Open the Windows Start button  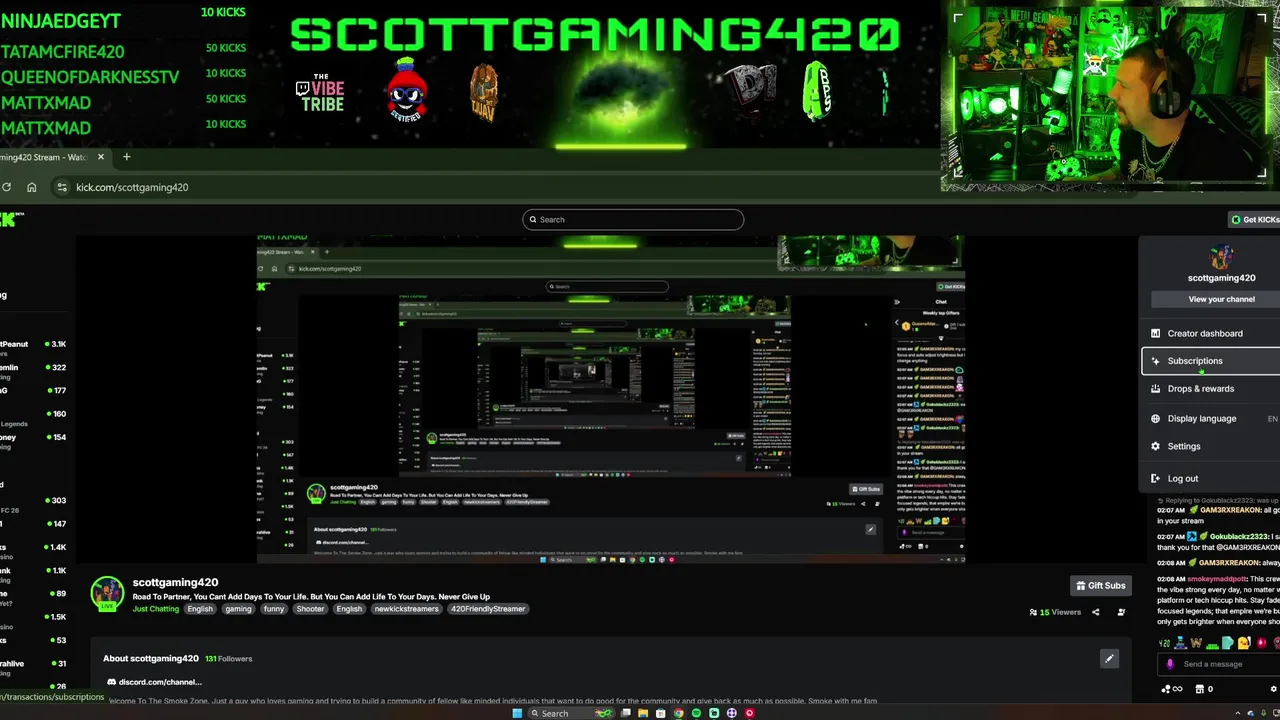[517, 713]
